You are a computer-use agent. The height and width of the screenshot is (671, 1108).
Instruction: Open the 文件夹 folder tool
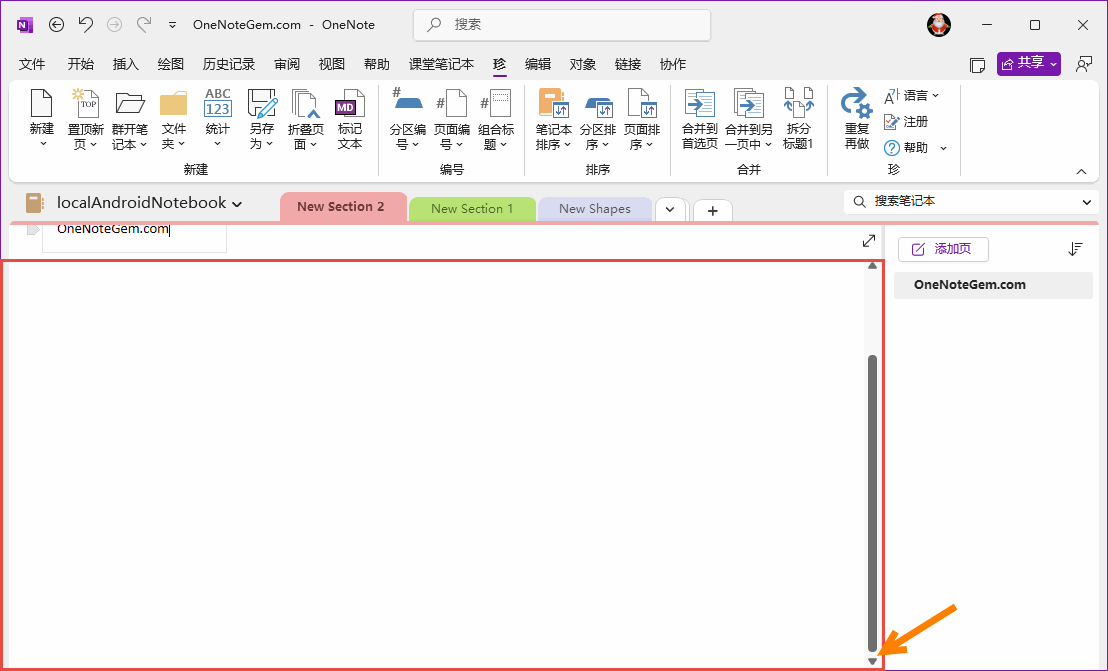173,118
